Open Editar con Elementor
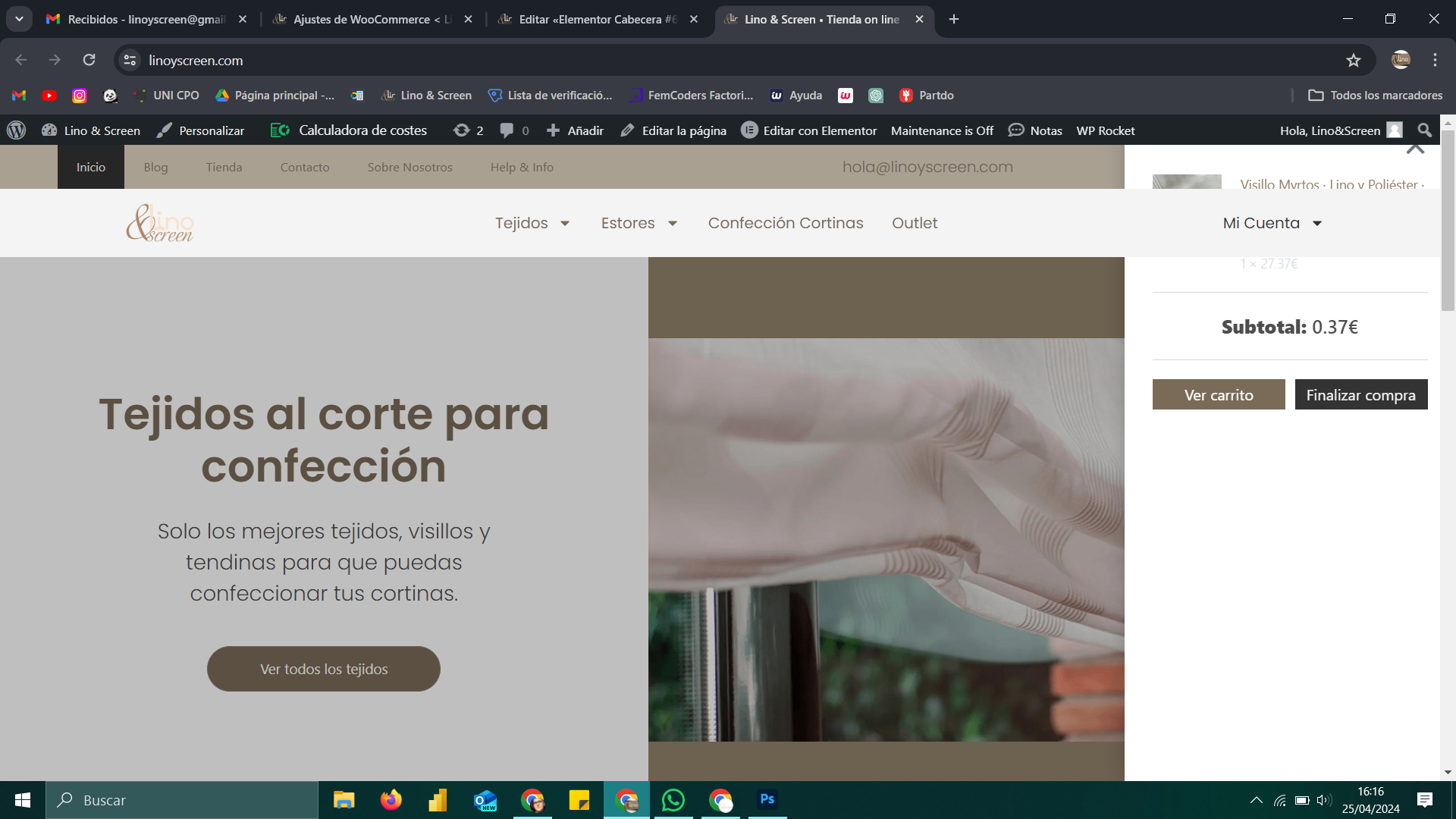 [808, 130]
